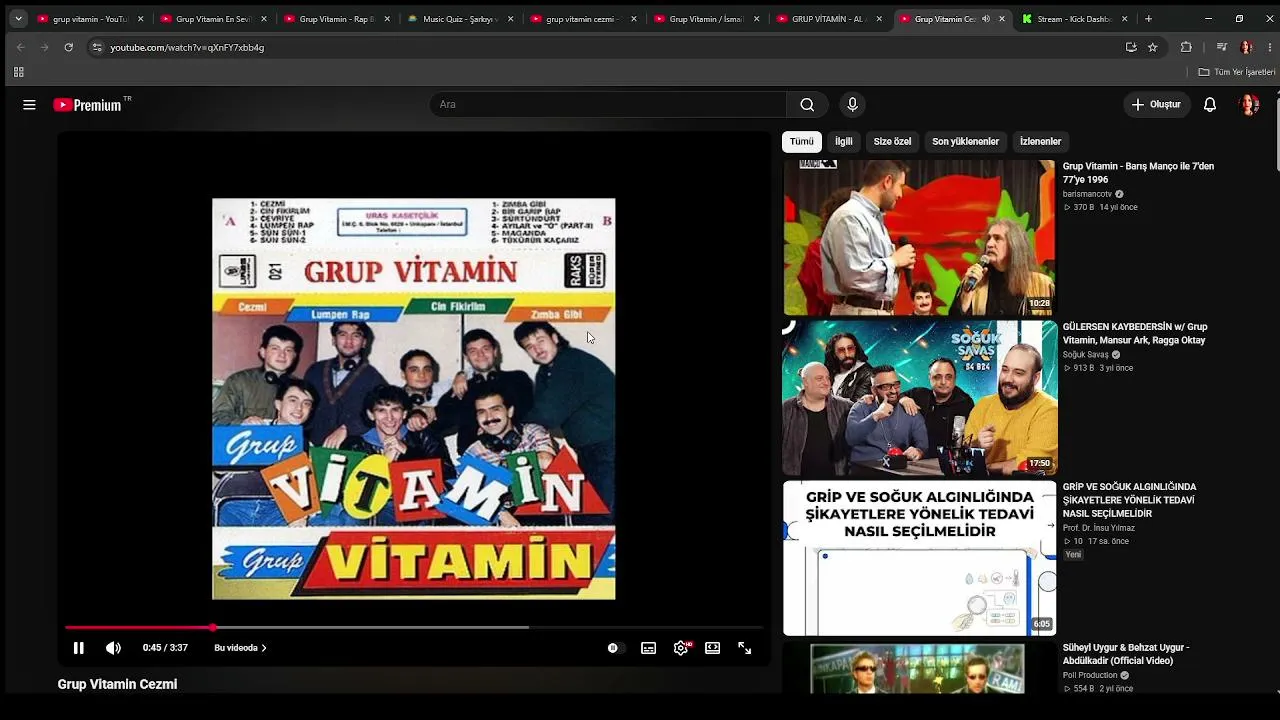Select the 'Son yüklenenler' filter chip
The width and height of the screenshot is (1280, 720).
(x=966, y=141)
